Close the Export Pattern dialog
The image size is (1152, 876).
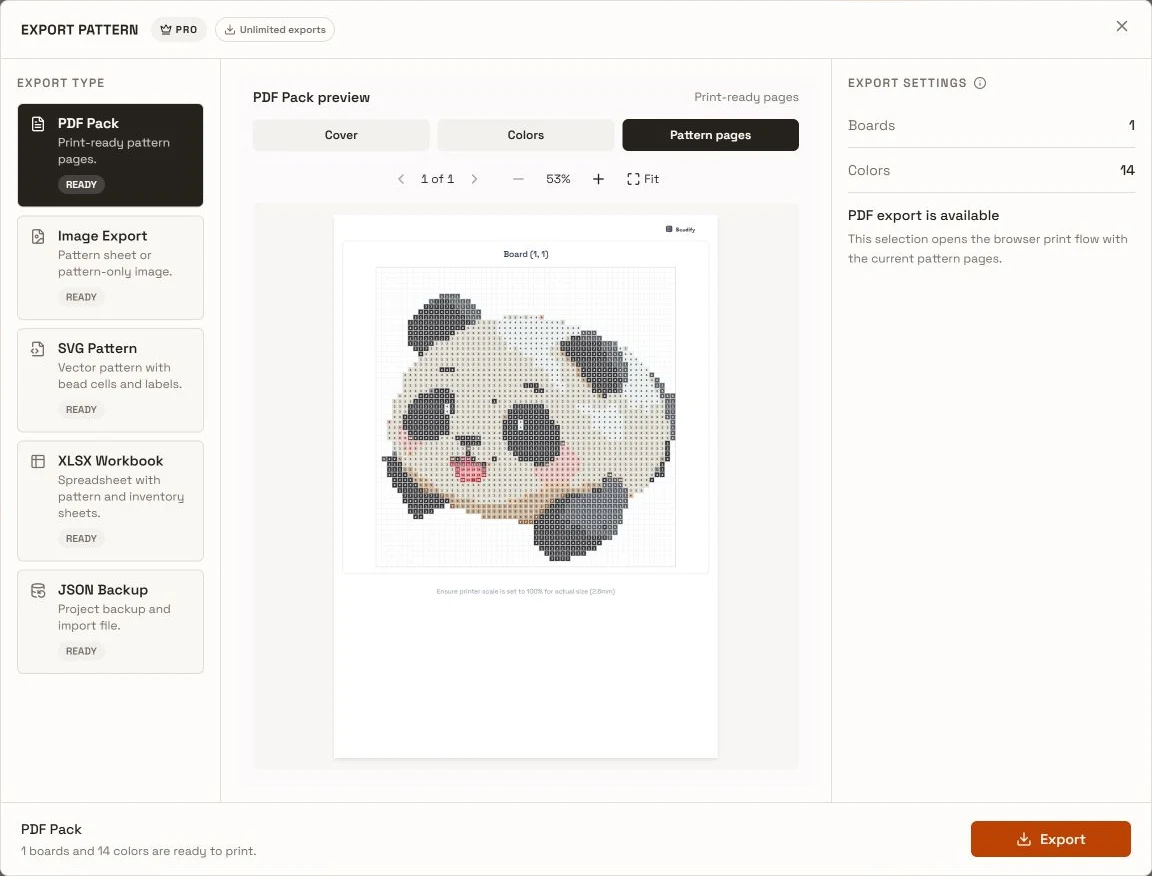pos(1121,26)
